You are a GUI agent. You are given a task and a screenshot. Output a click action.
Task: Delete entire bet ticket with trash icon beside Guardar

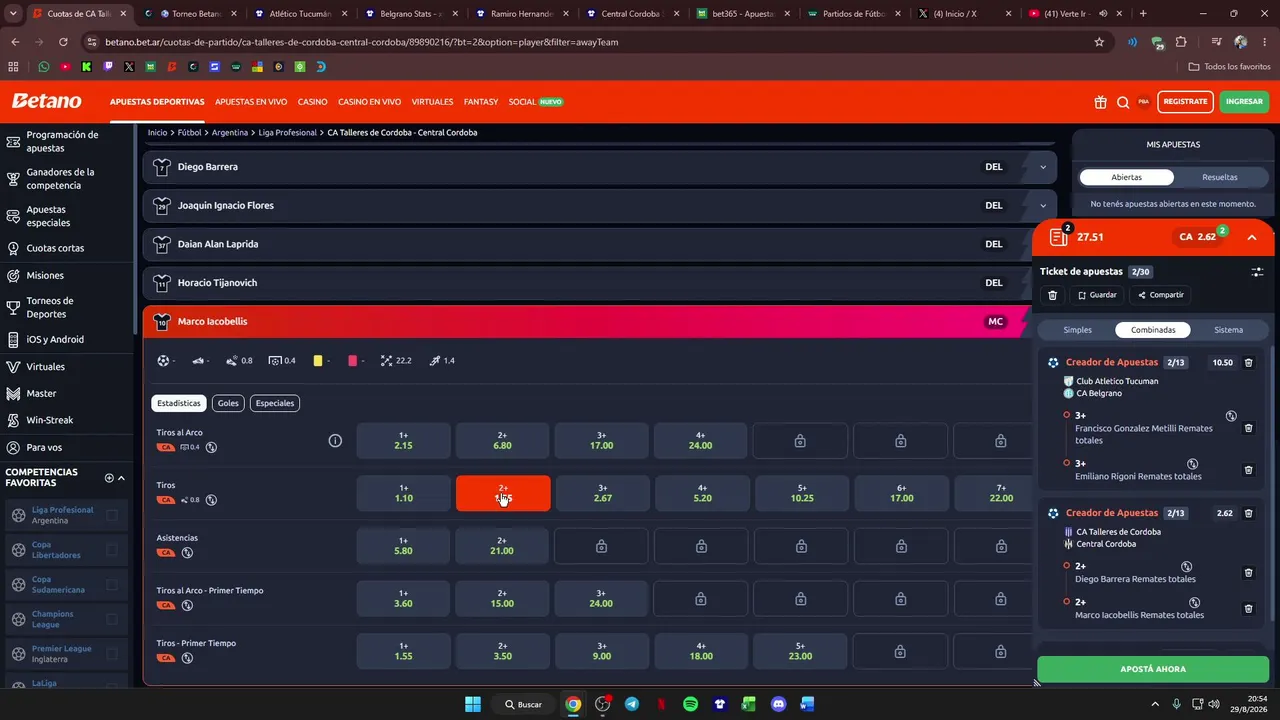pos(1052,295)
